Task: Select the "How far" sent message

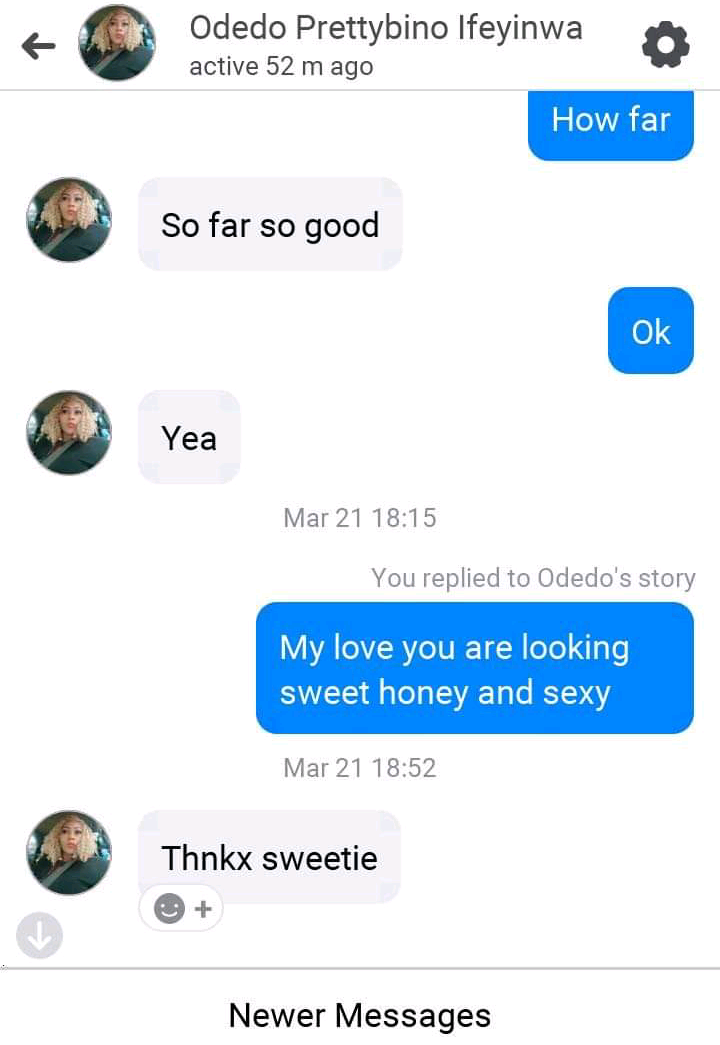Action: (x=610, y=122)
